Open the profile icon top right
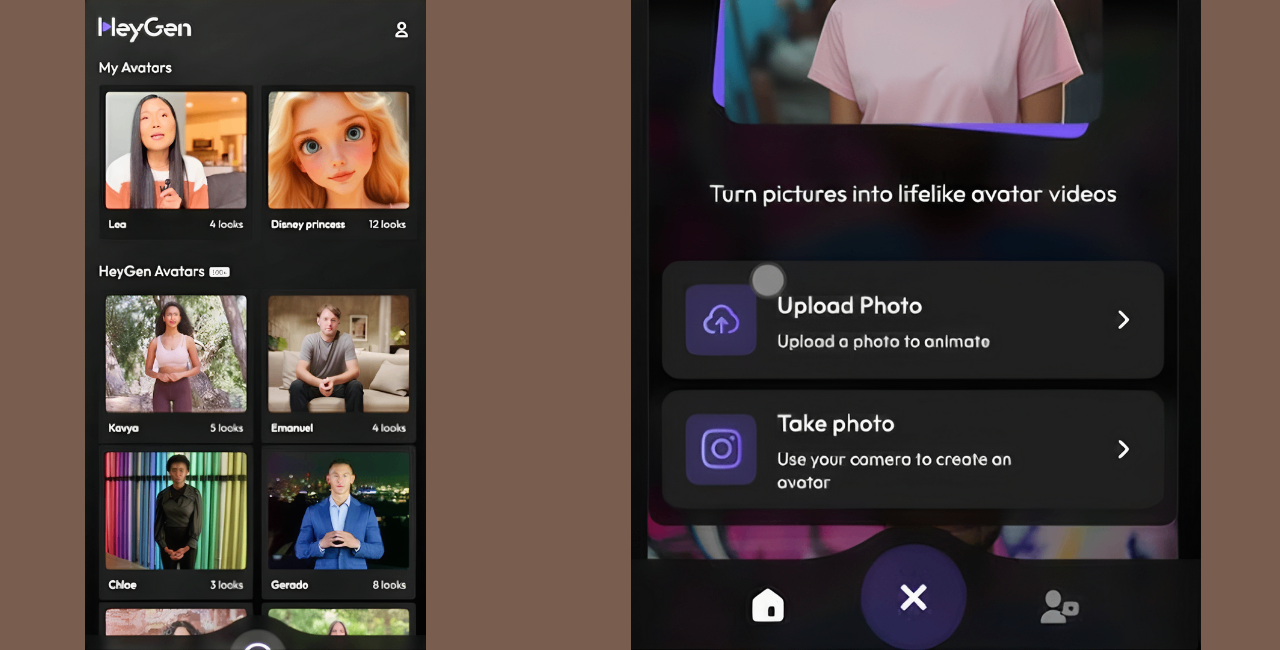 [401, 30]
